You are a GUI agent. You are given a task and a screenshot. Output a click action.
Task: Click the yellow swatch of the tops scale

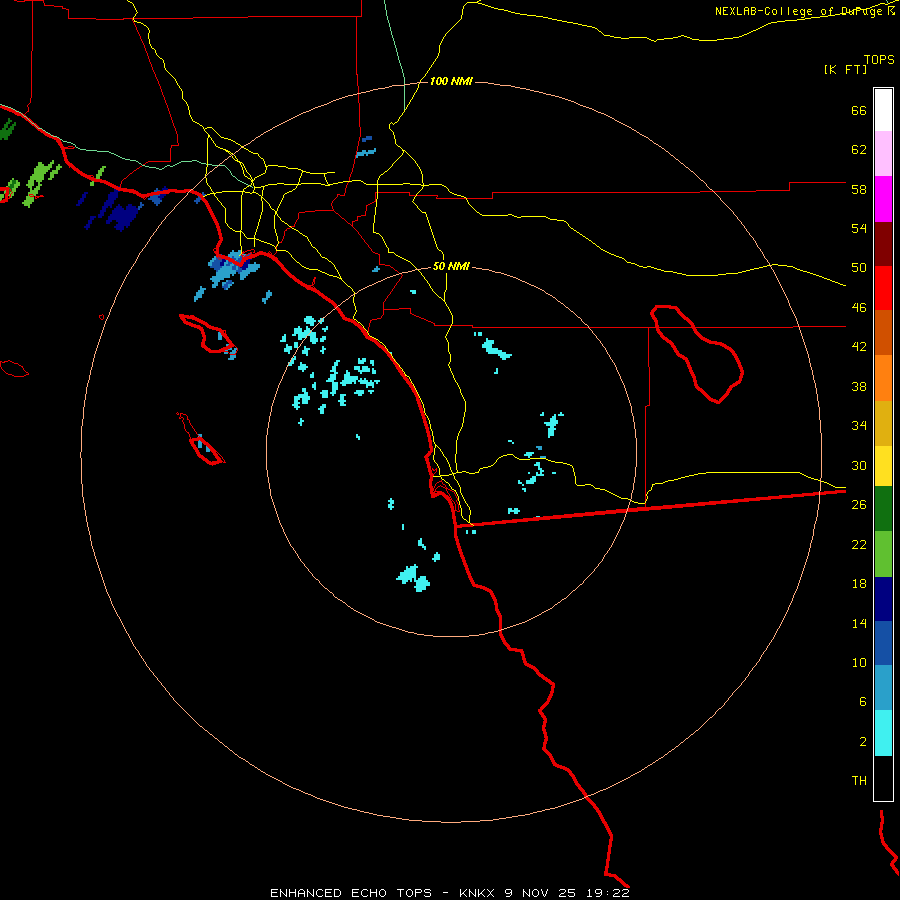pyautogui.click(x=883, y=466)
